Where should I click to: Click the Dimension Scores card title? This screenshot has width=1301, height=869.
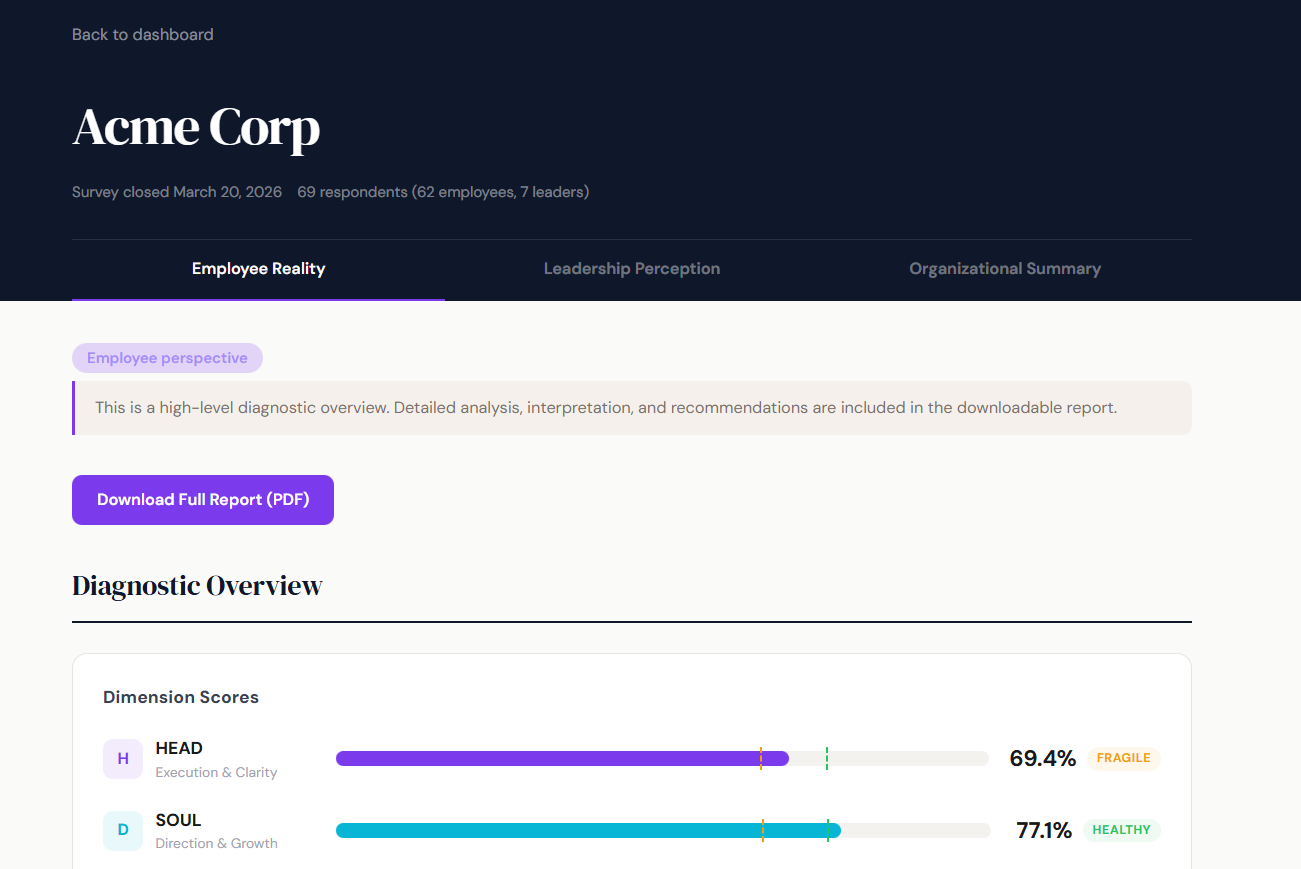181,697
